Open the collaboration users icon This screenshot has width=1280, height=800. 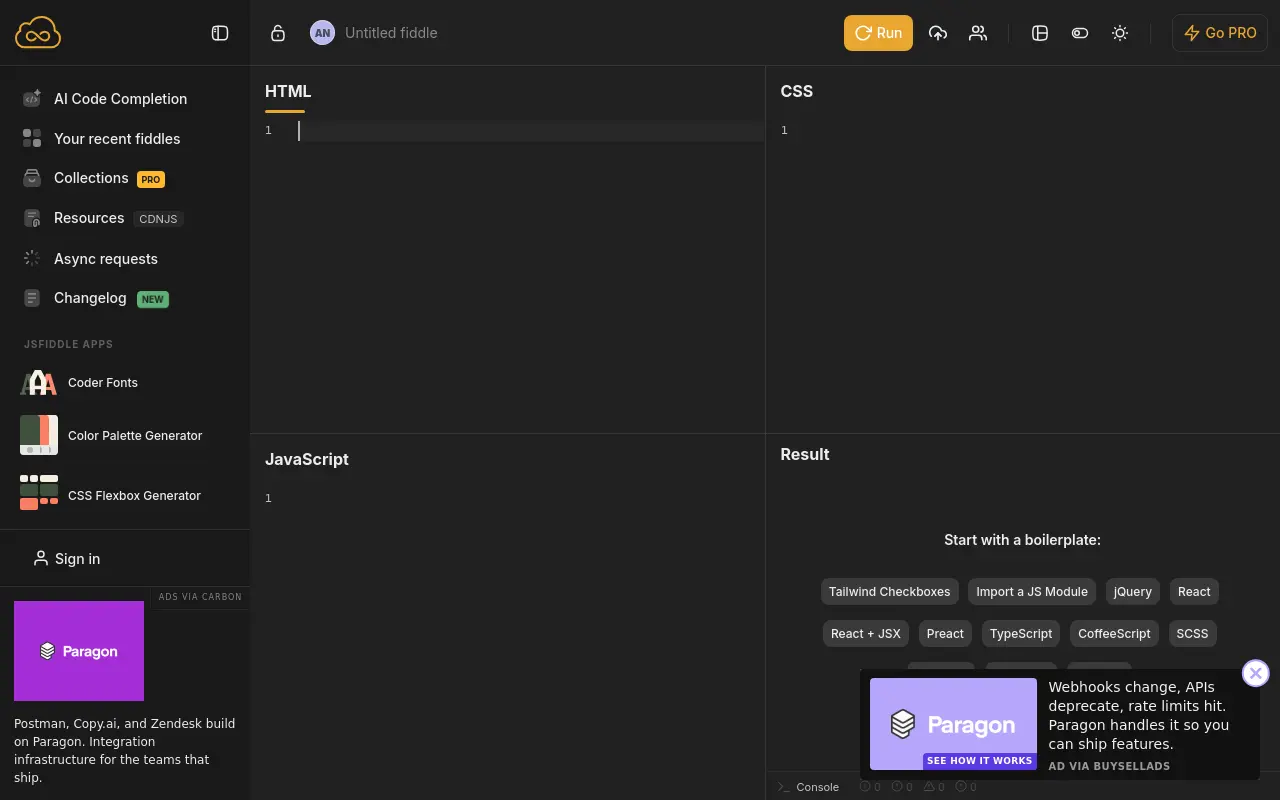coord(978,33)
